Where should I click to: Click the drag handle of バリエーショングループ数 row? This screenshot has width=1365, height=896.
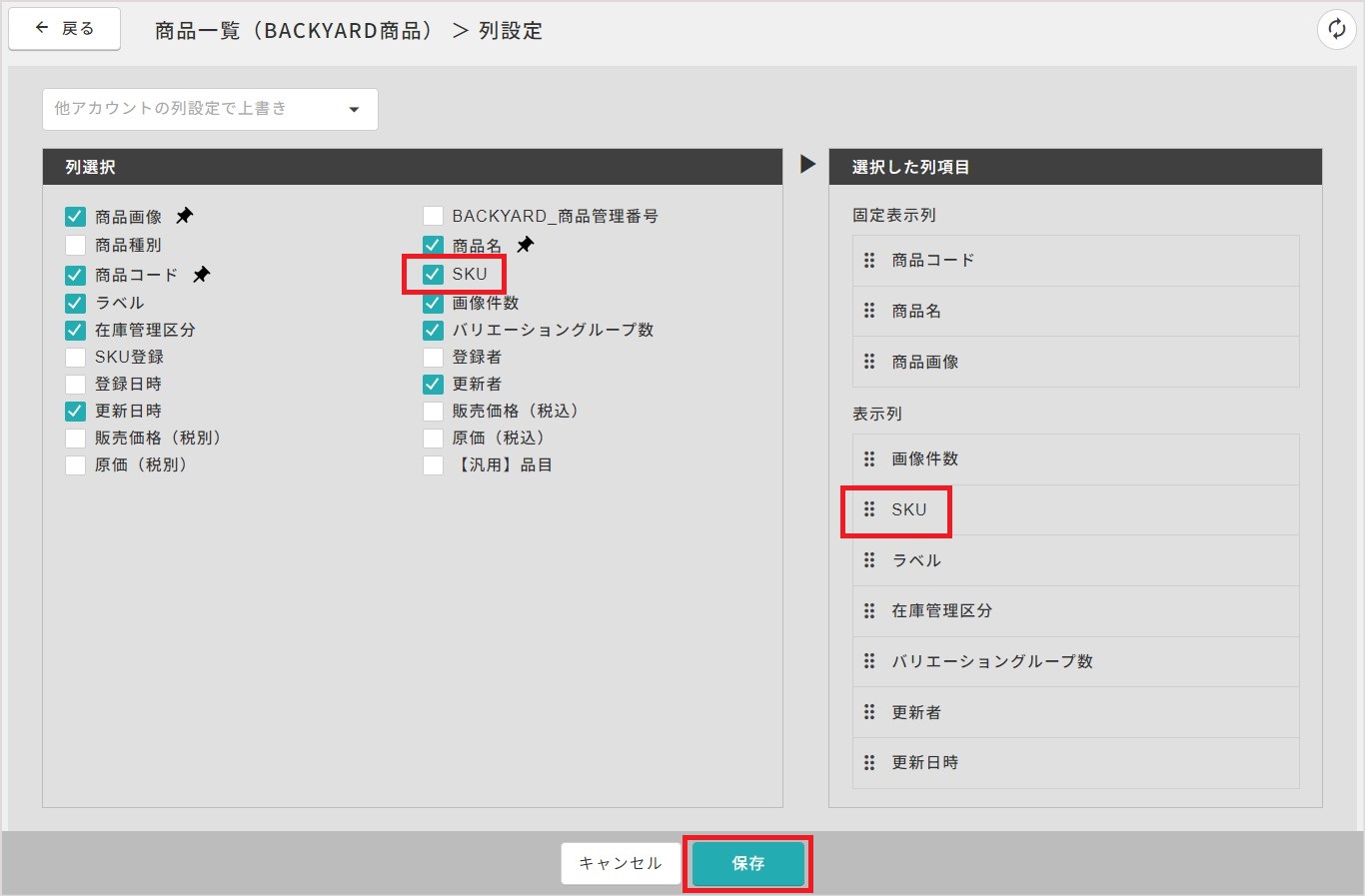pos(869,661)
